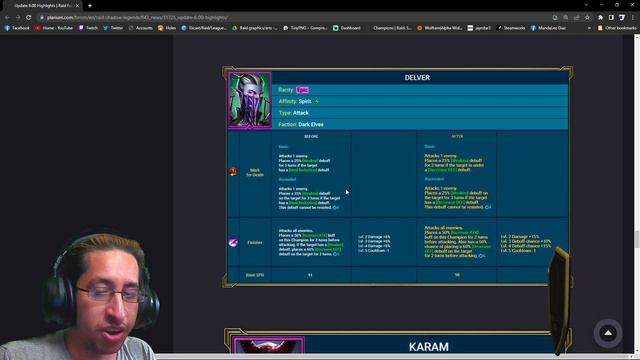
Task: Open the Holes bookmark
Action: coord(167,28)
